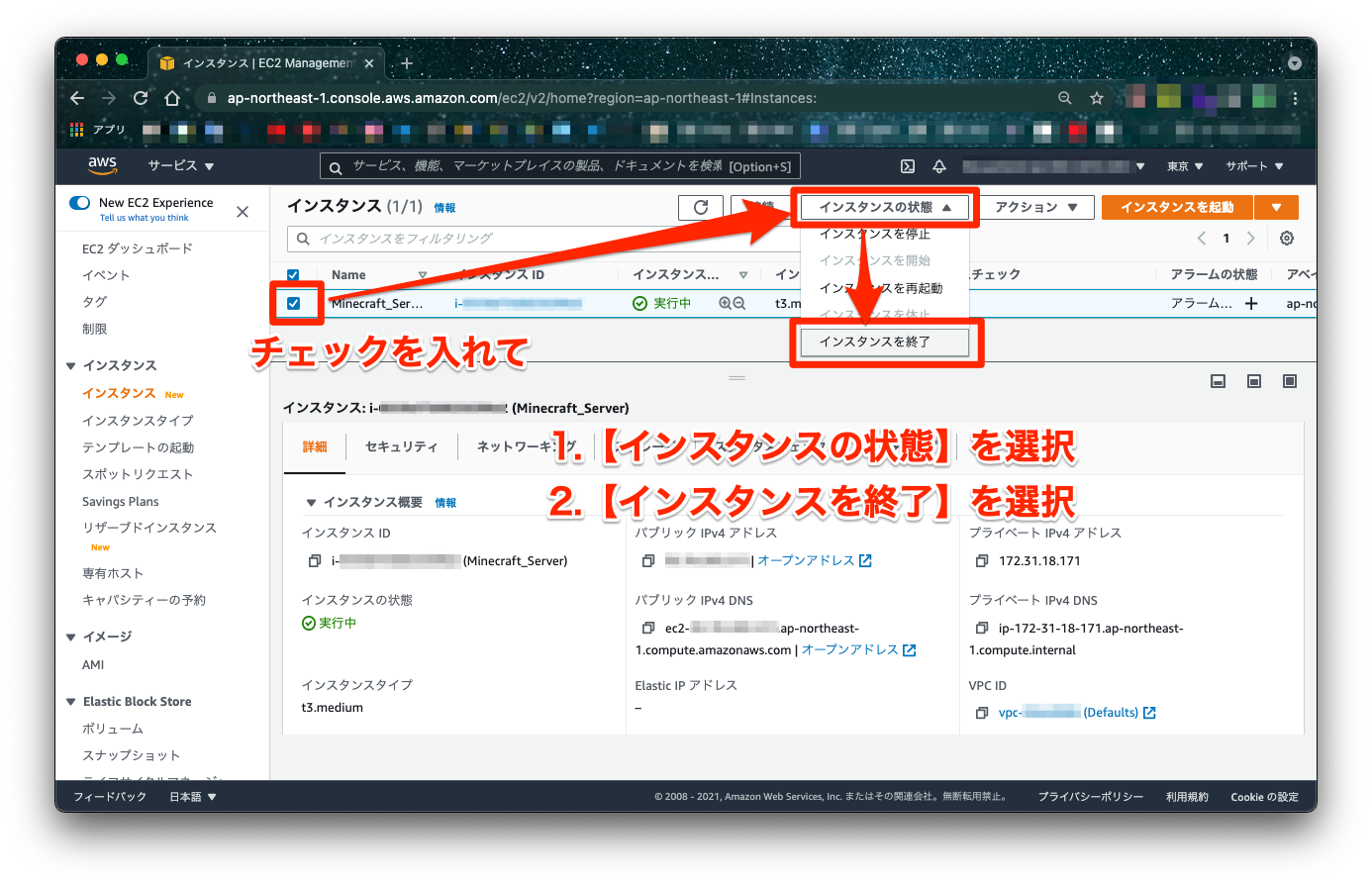This screenshot has height=885, width=1372.
Task: Open a new browser tab with the plus icon
Action: (406, 63)
